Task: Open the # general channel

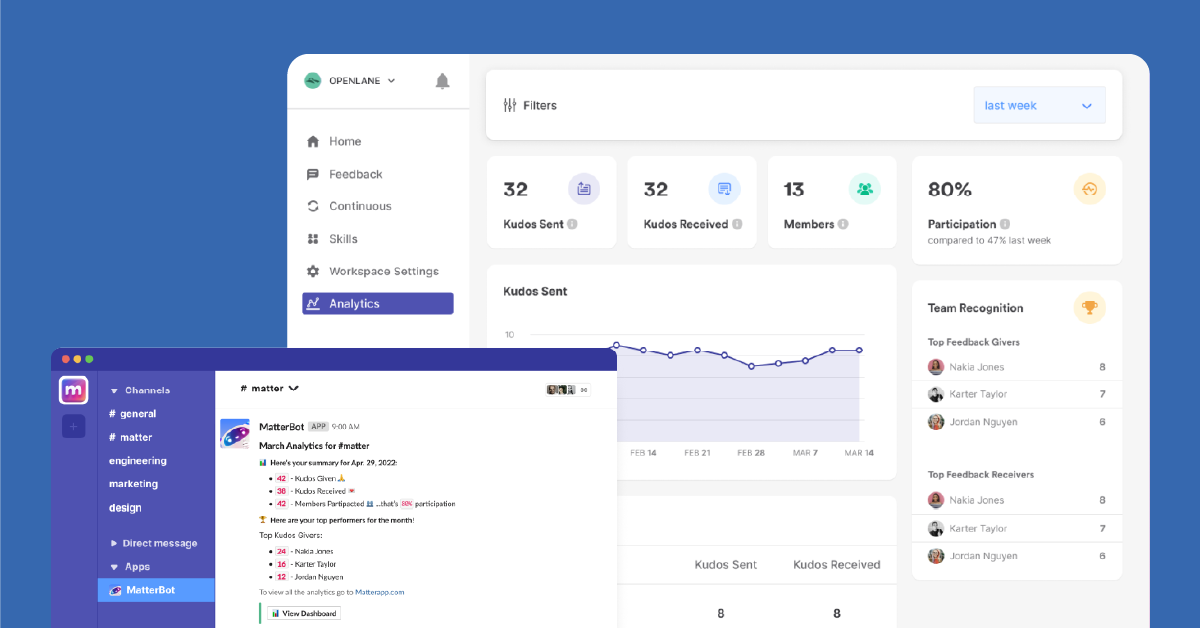Action: 133,414
